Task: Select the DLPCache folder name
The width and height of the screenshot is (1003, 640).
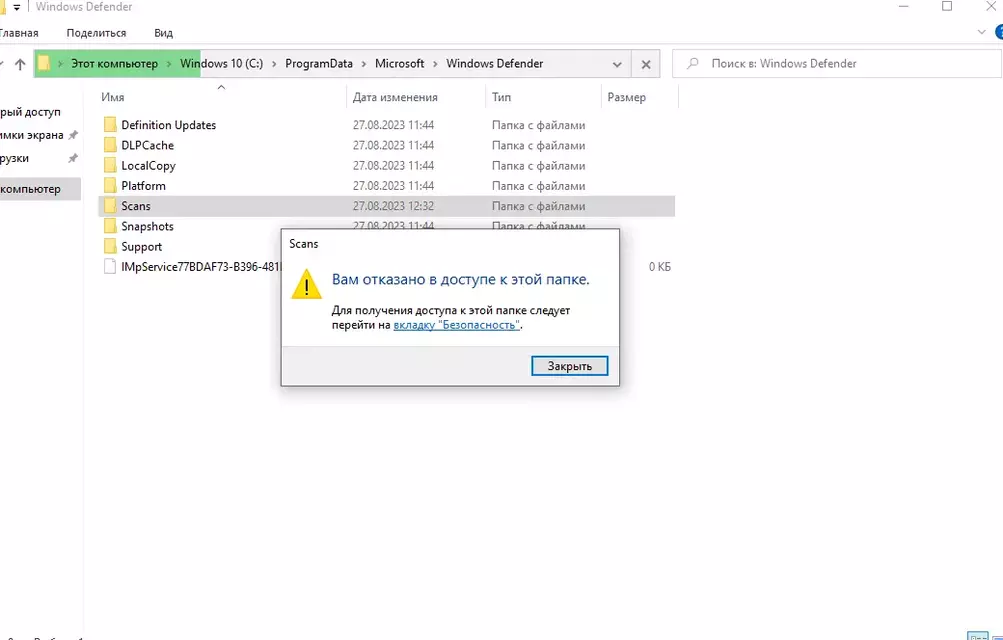Action: click(x=147, y=145)
